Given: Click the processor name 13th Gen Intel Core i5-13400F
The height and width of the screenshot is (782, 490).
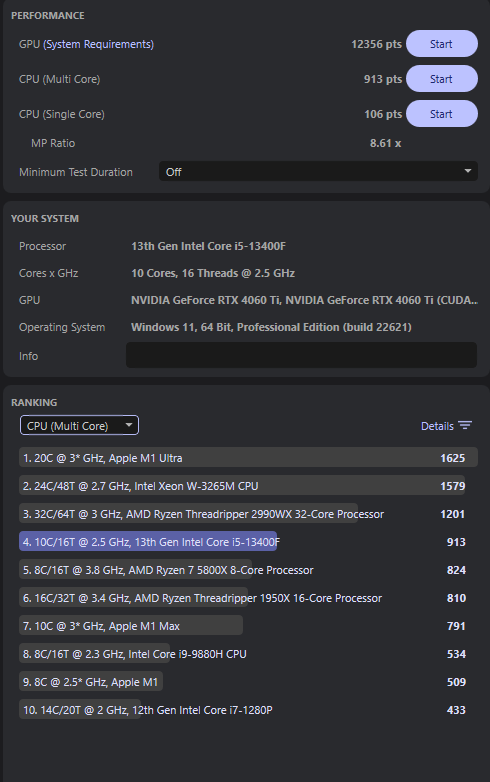Looking at the screenshot, I should [208, 246].
